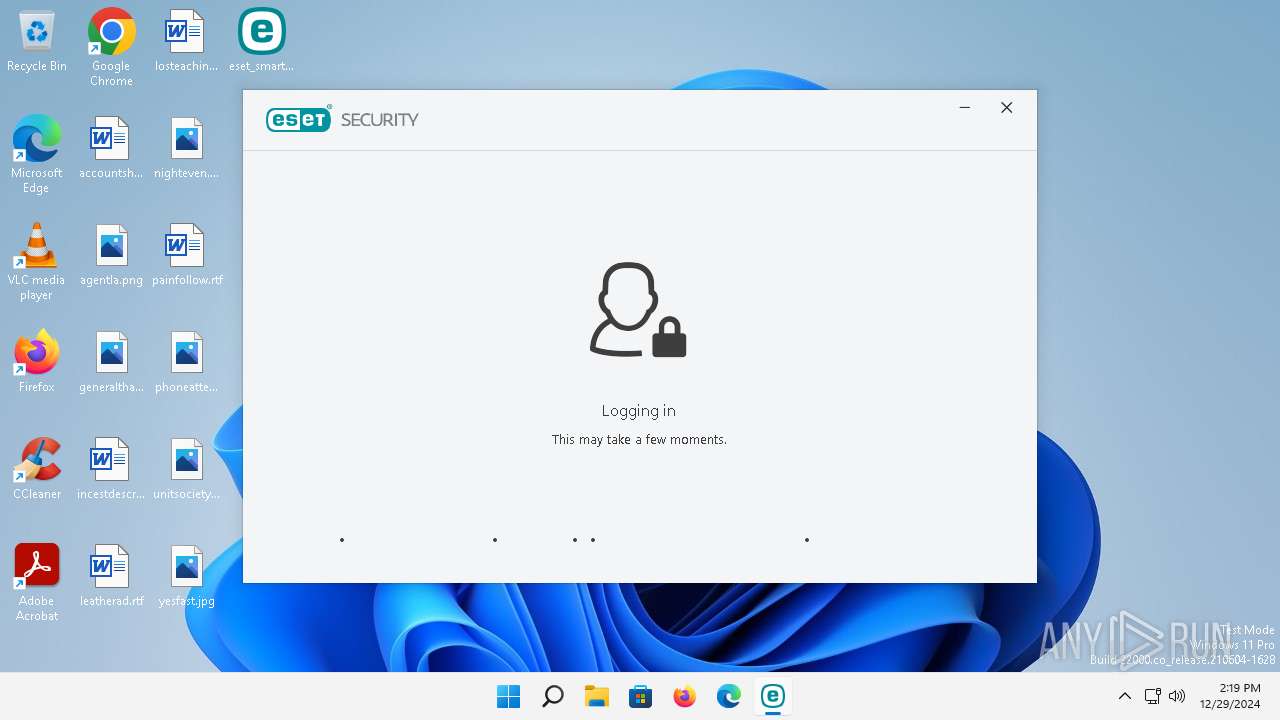Select the leatherad.rtf document

[x=111, y=576]
